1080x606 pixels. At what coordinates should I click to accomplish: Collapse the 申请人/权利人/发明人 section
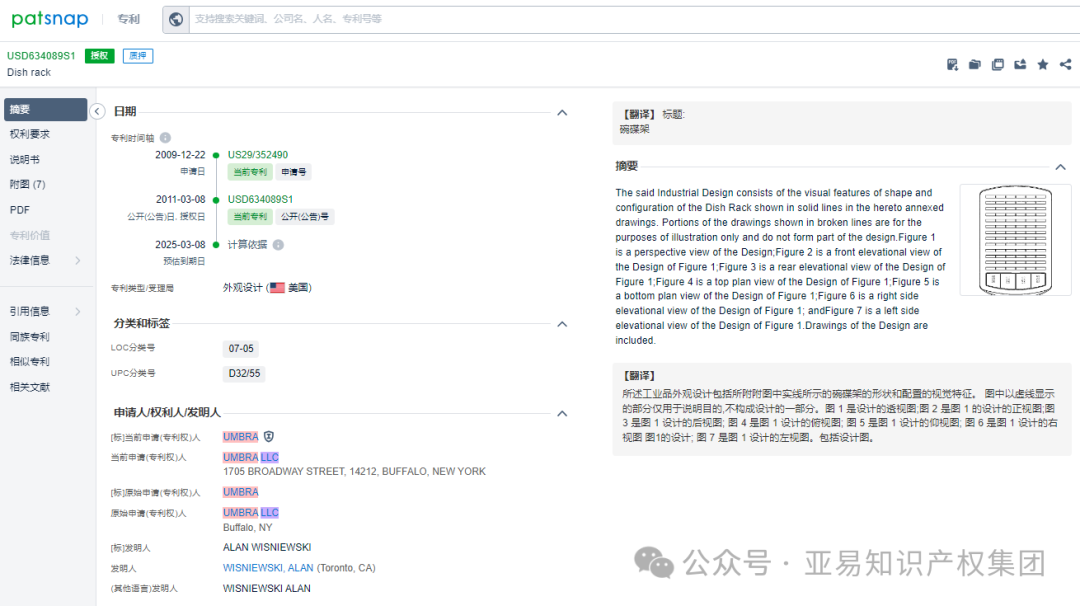click(562, 413)
